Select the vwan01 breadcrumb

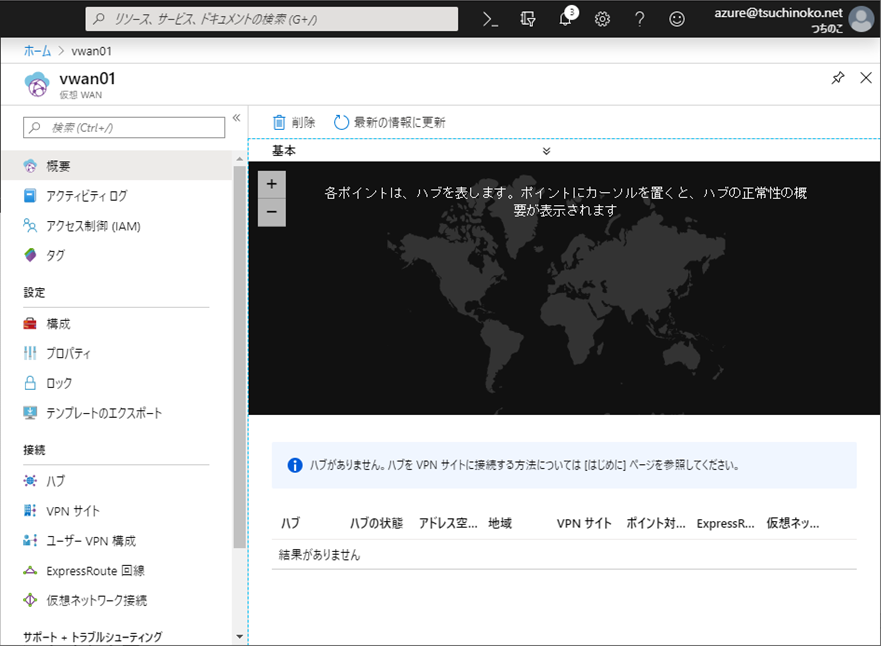(92, 51)
